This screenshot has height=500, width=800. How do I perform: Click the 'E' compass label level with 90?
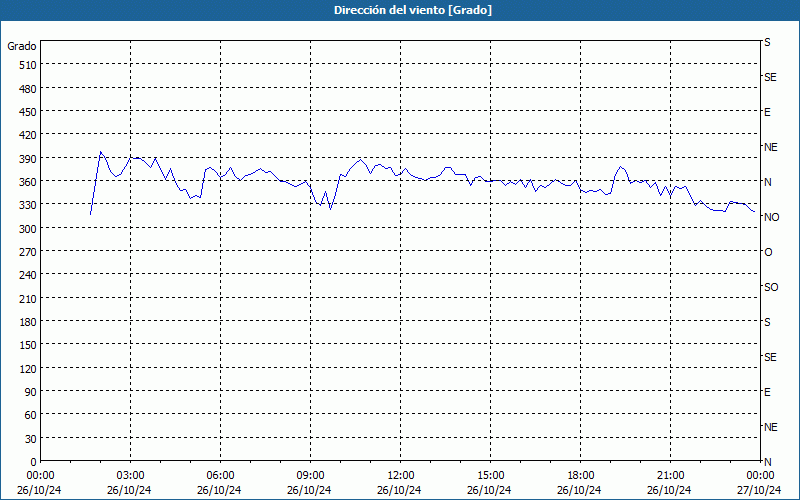click(767, 392)
